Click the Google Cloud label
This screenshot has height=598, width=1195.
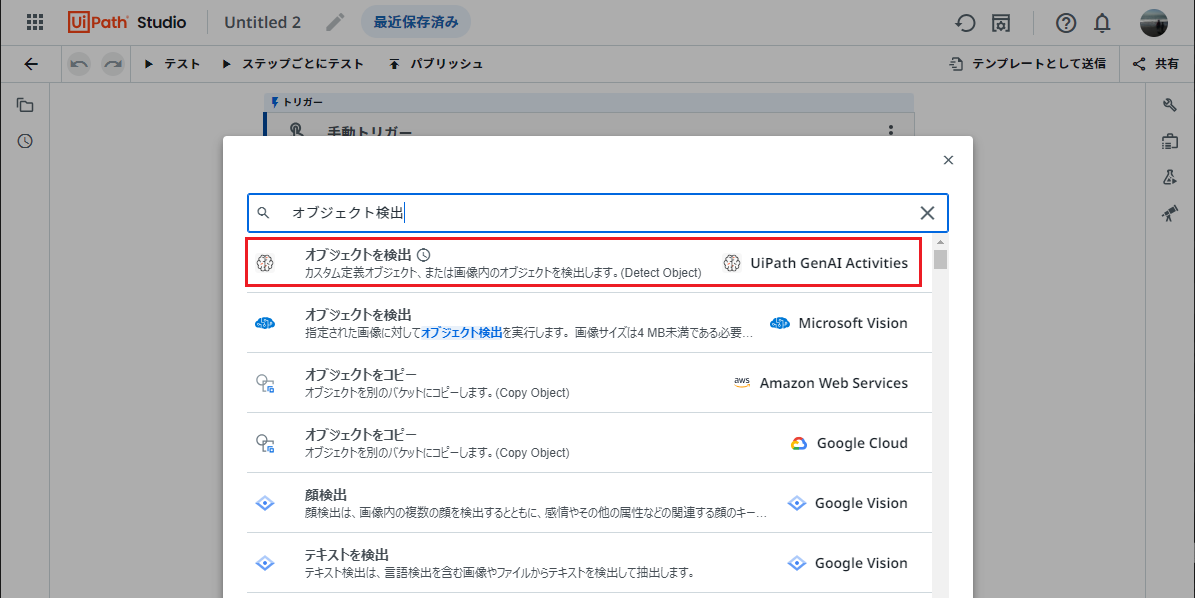coord(862,443)
